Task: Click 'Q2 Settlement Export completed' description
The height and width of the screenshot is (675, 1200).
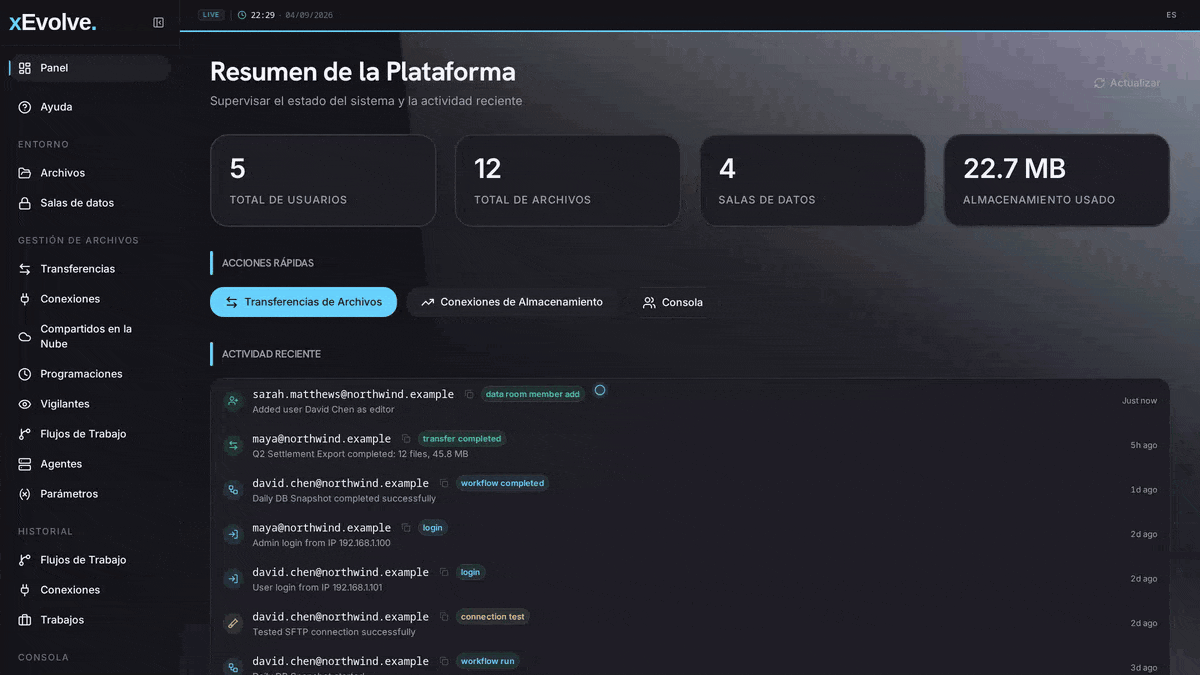Action: pyautogui.click(x=360, y=454)
